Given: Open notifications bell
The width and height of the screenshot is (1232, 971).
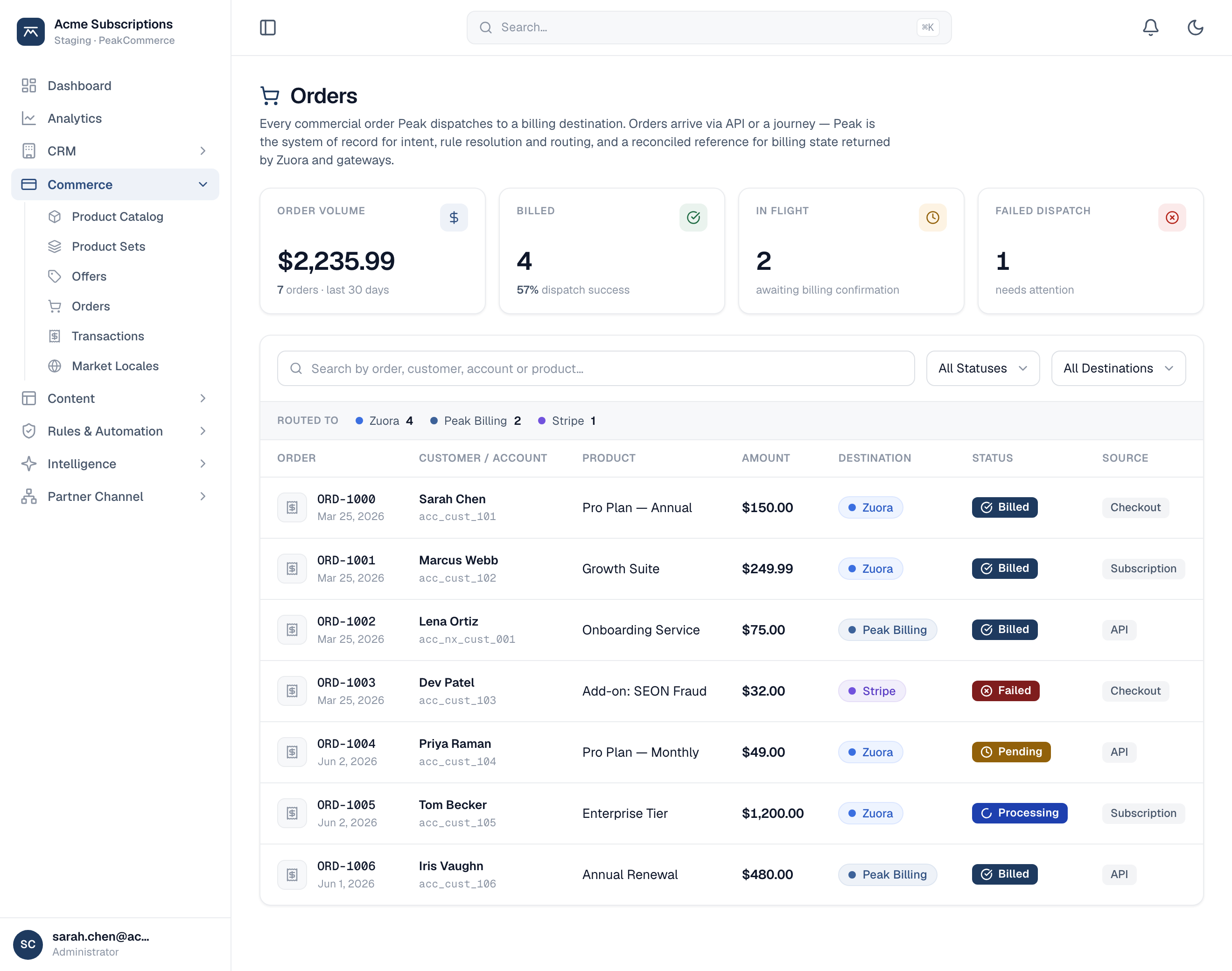Looking at the screenshot, I should (x=1150, y=27).
